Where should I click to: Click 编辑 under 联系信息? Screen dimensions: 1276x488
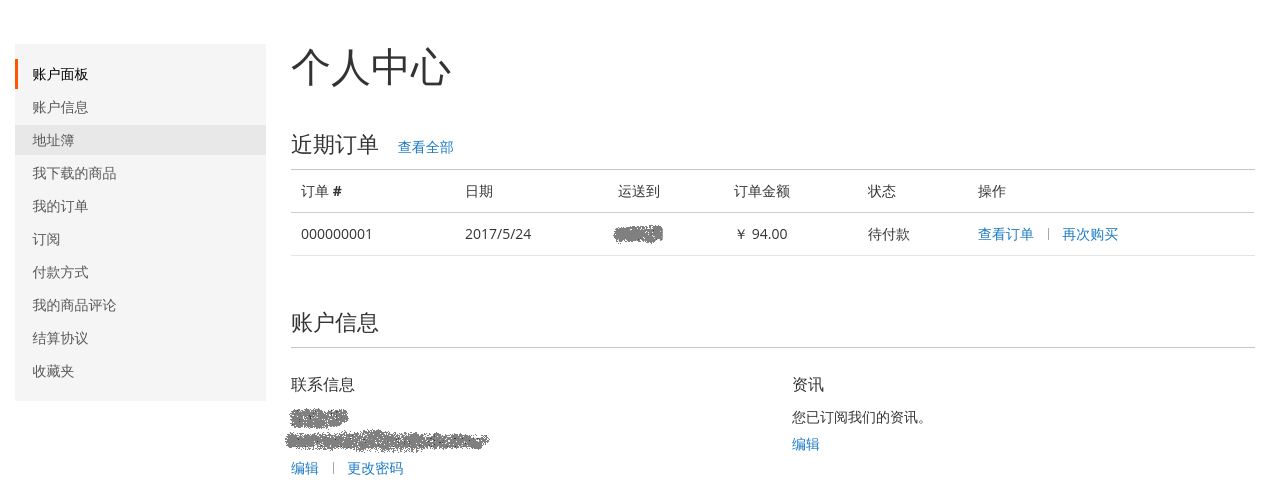click(x=305, y=468)
